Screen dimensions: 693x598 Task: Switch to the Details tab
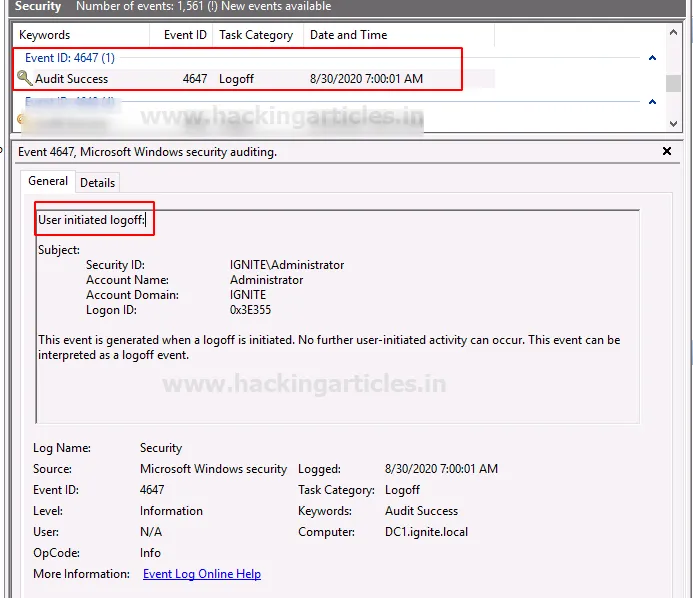97,183
